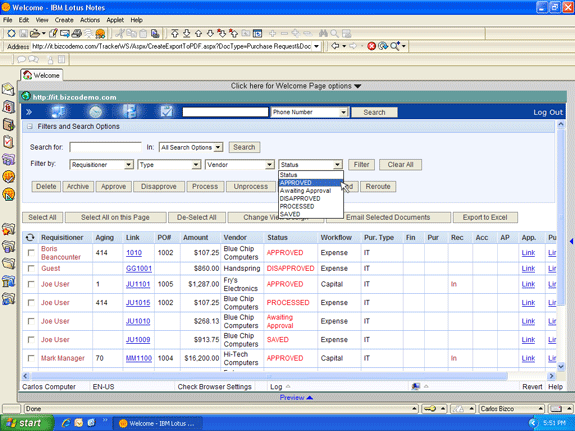Tick the checkbox for Mark Manager row
The width and height of the screenshot is (575, 431).
pos(31,358)
